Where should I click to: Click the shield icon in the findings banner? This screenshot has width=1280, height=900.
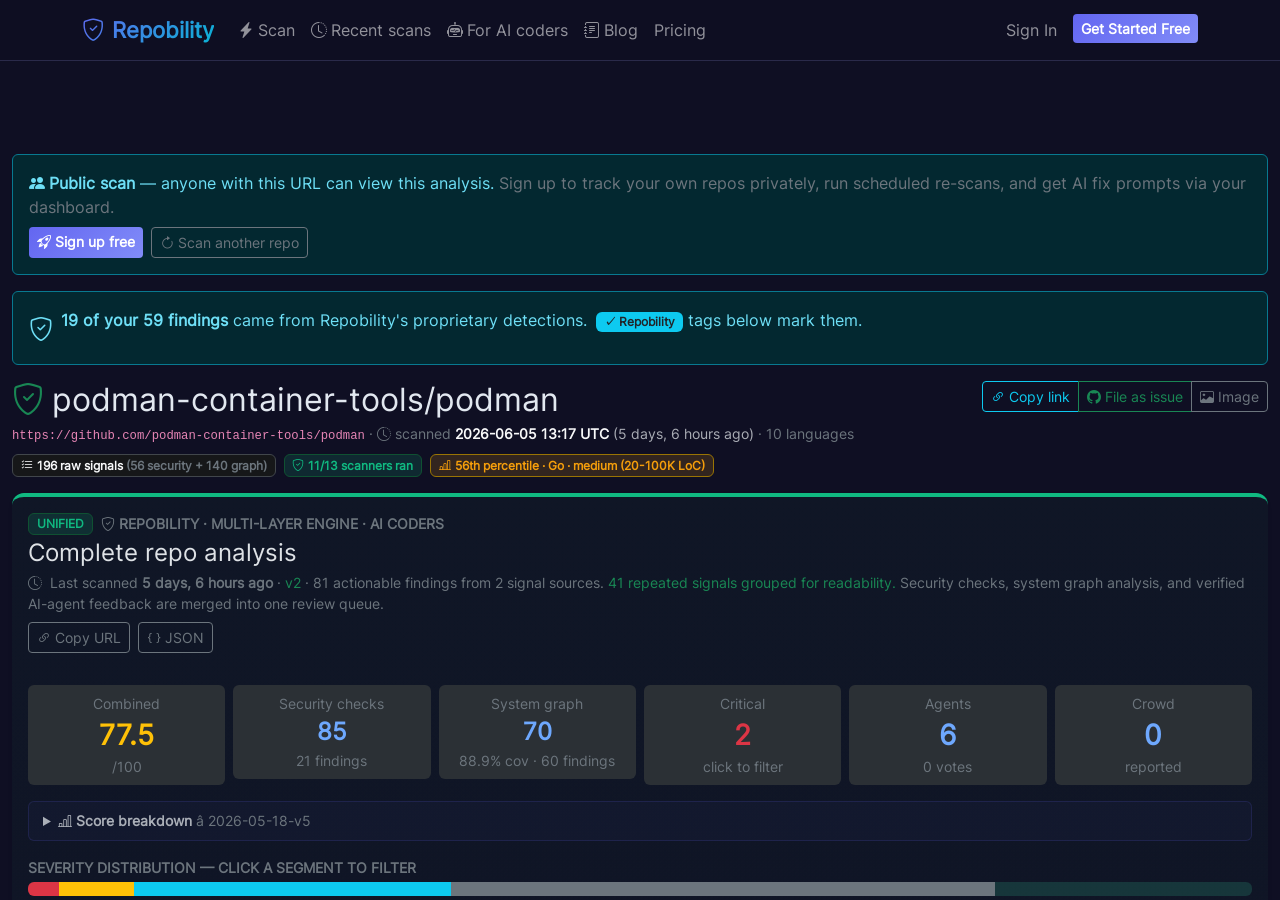pos(41,328)
